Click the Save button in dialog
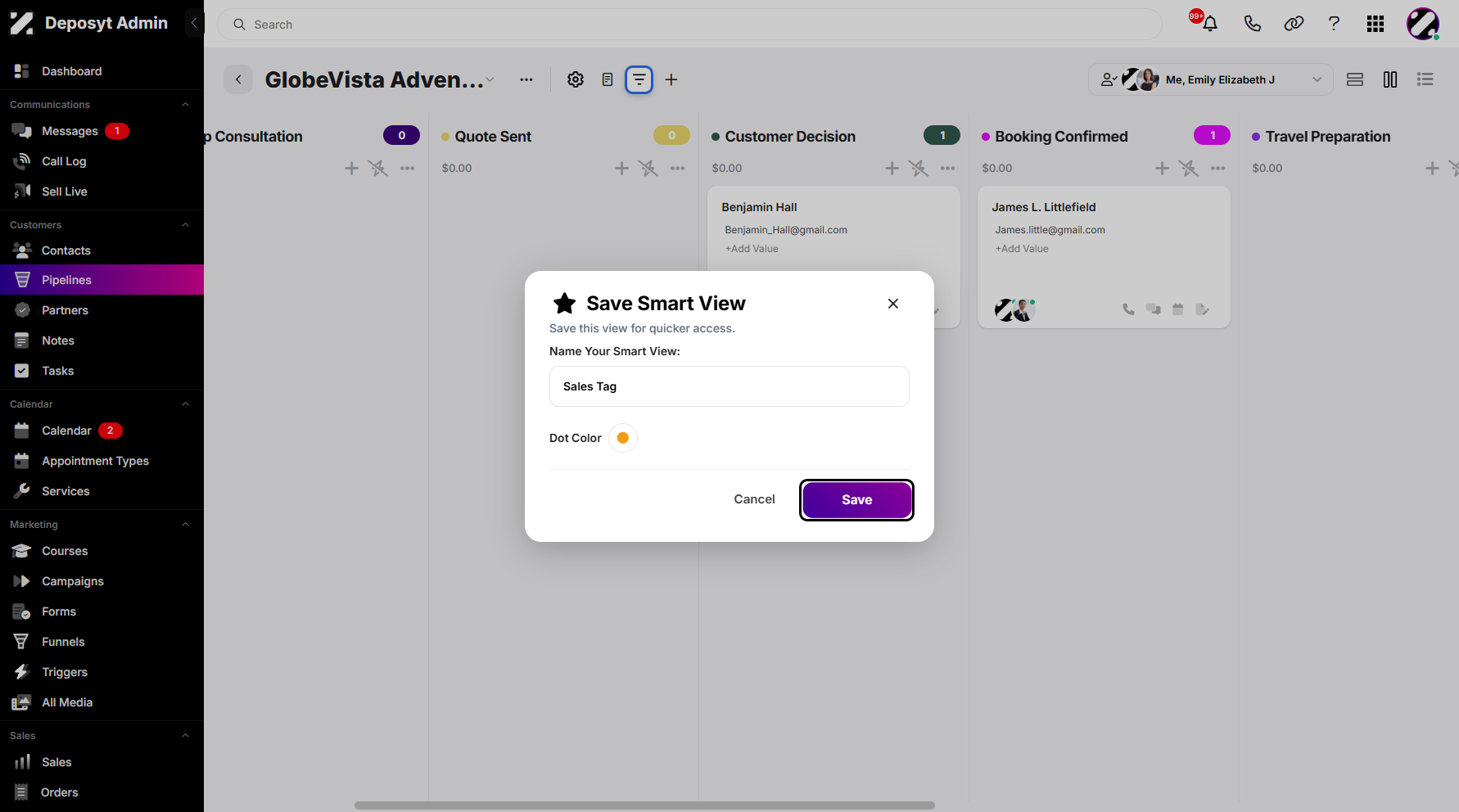This screenshot has width=1459, height=812. (856, 500)
